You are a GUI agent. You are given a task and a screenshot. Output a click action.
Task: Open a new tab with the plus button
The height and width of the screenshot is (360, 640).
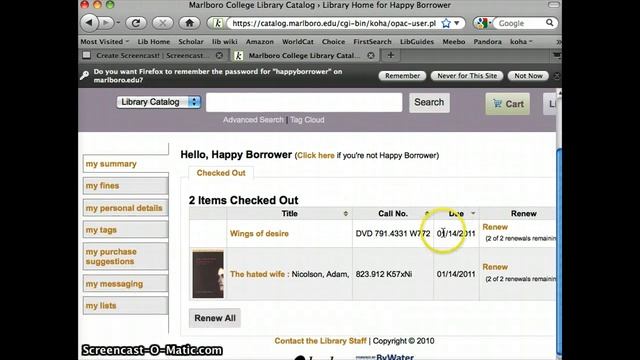(x=391, y=55)
